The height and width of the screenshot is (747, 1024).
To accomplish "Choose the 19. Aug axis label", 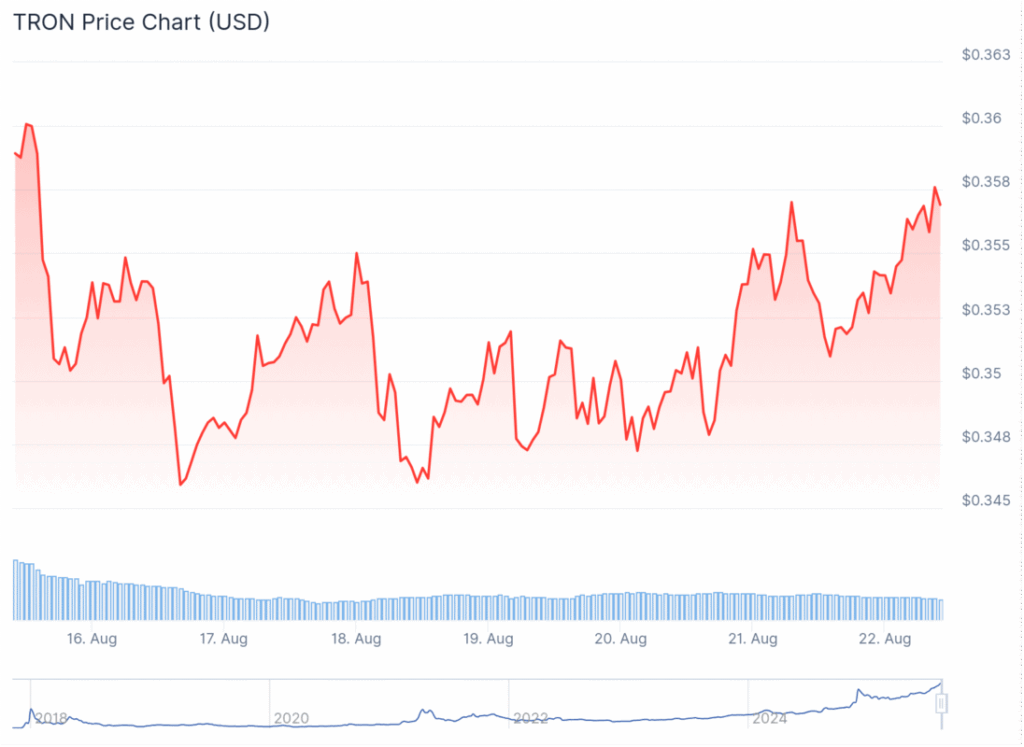I will tap(488, 639).
